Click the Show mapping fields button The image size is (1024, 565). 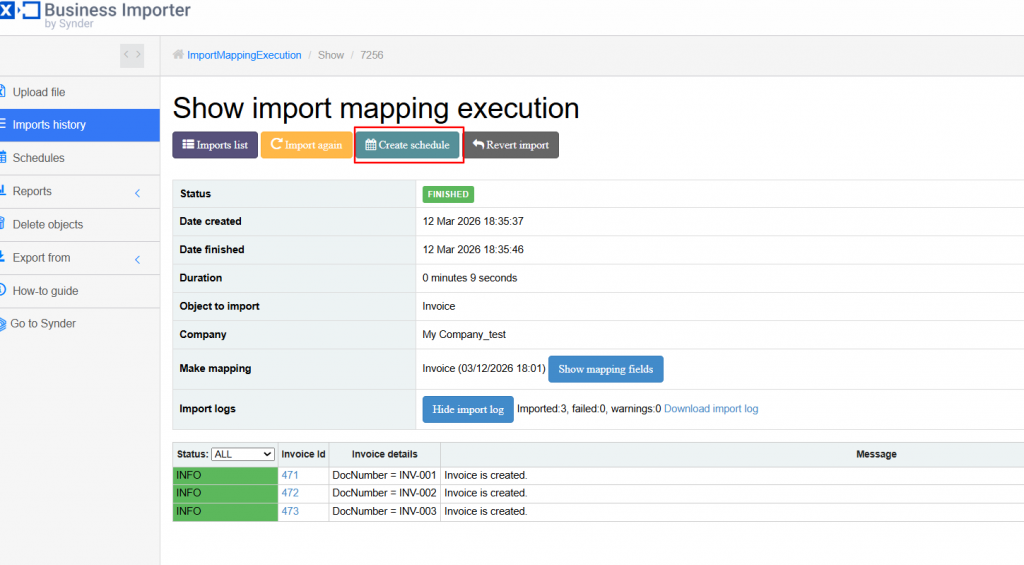coord(605,369)
